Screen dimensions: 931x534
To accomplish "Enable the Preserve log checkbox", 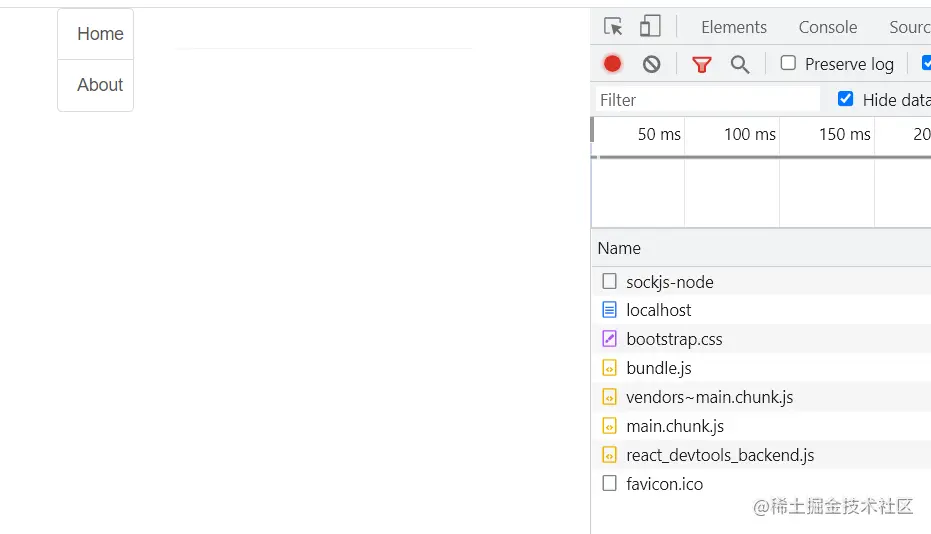I will click(x=788, y=63).
